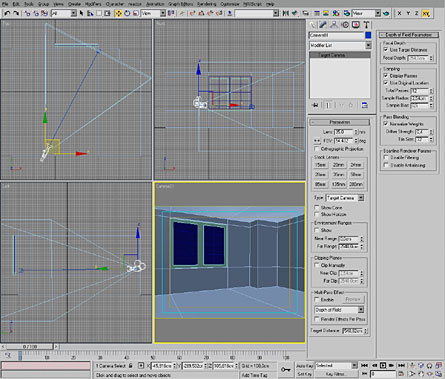
Task: Toggle the selection lock padlock icon
Action: (x=131, y=366)
